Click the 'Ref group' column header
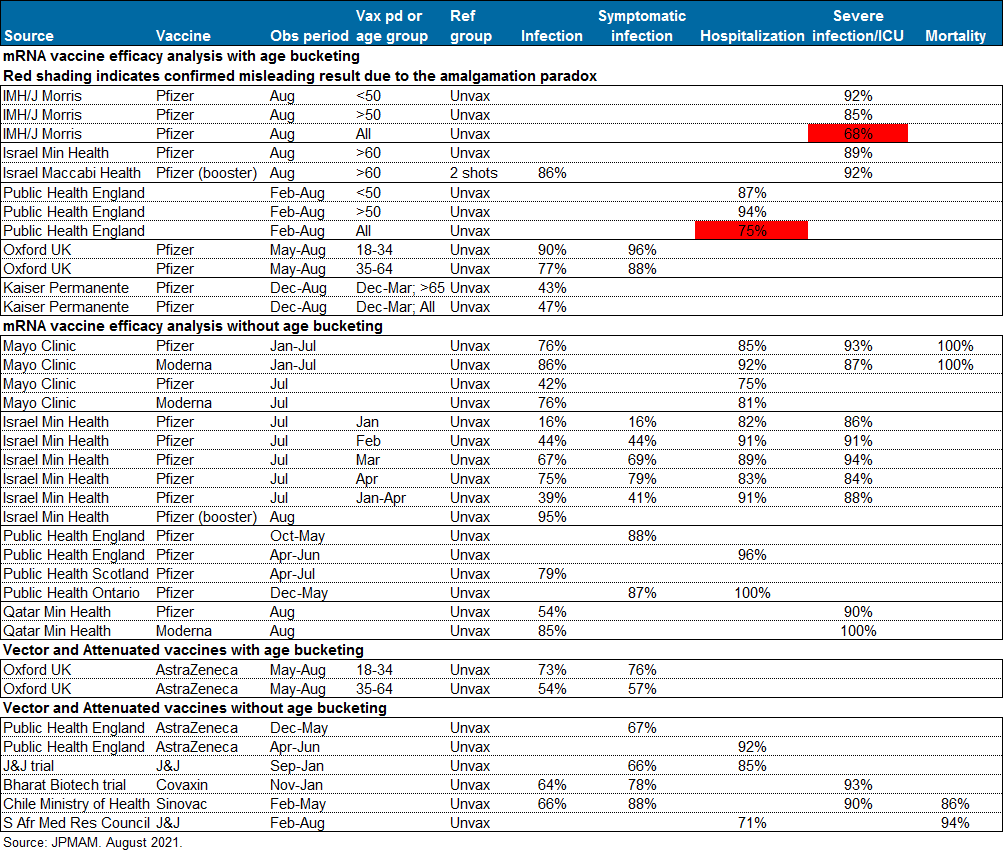This screenshot has width=1004, height=852. pos(471,26)
